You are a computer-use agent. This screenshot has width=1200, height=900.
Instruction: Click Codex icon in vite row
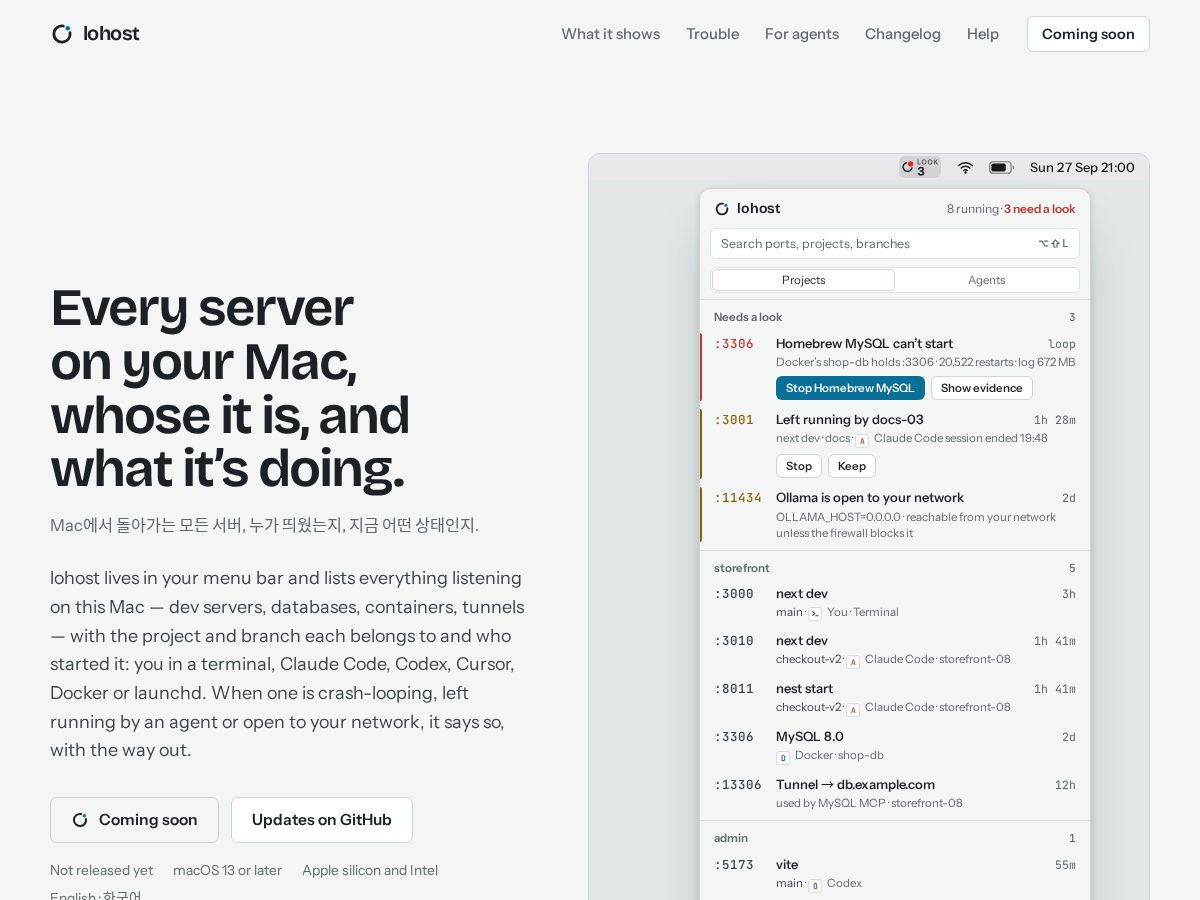coord(815,885)
